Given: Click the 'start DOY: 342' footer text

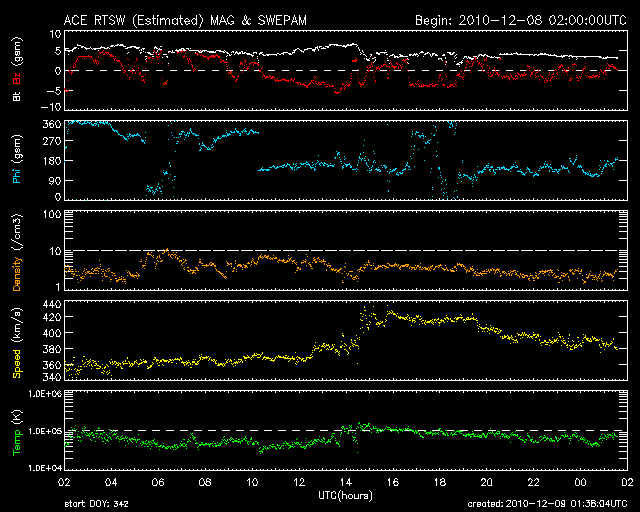Looking at the screenshot, I should (x=96, y=504).
